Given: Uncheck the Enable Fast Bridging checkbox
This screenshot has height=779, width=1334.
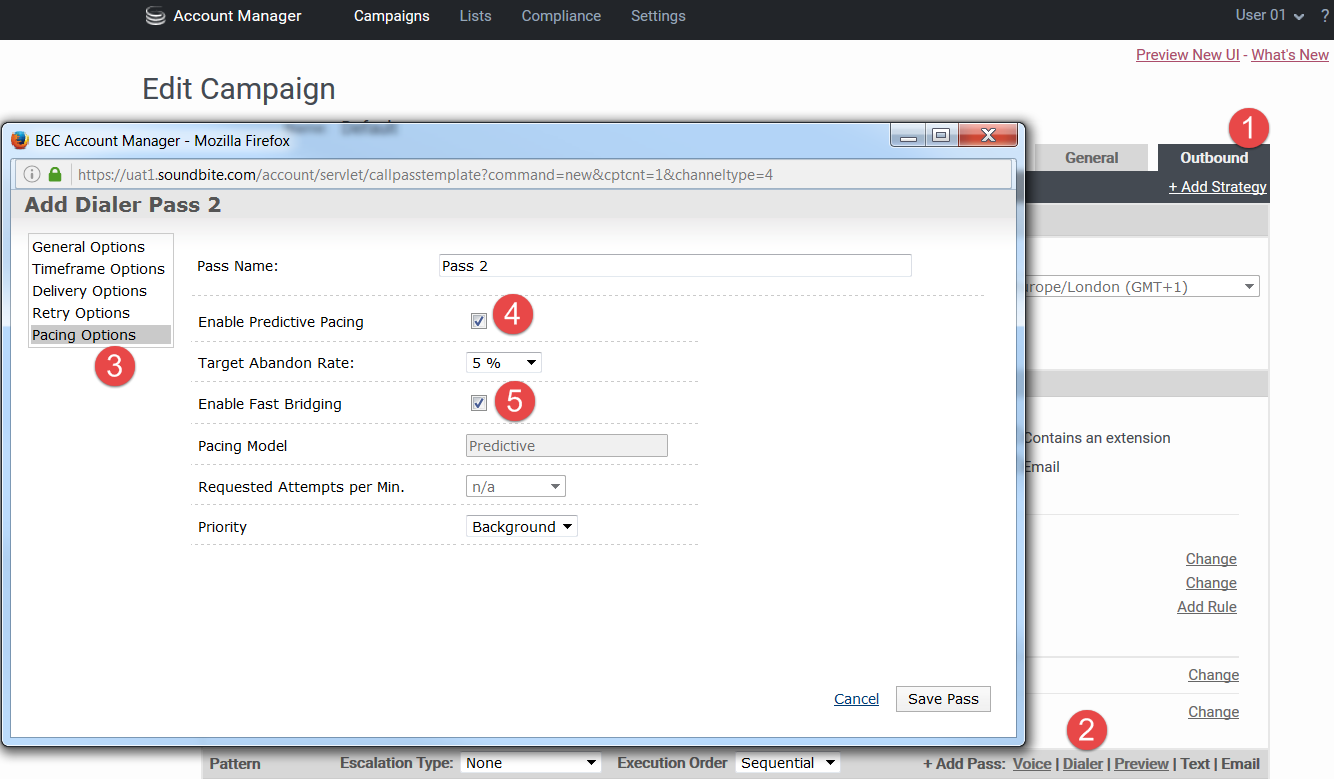Looking at the screenshot, I should click(479, 403).
